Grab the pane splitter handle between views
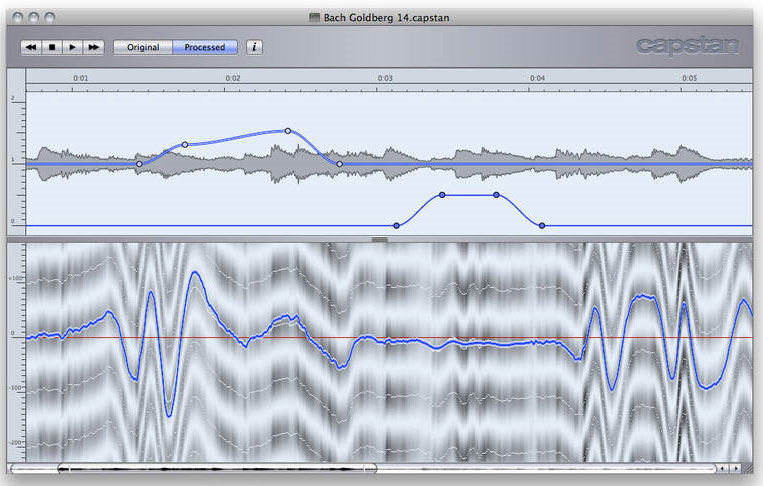Viewport: 763px width, 486px height. tap(380, 239)
